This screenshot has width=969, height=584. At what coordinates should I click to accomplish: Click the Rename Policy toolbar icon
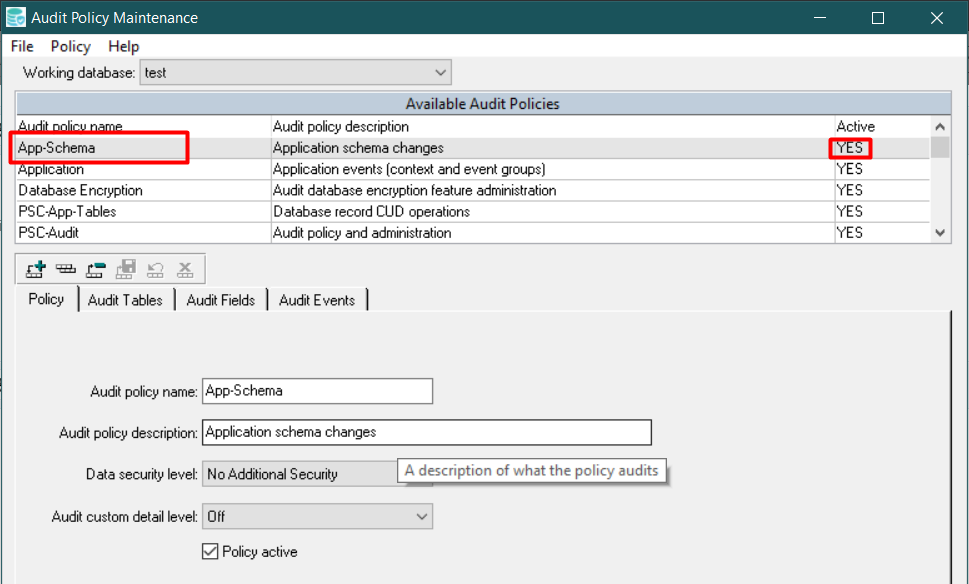(x=95, y=268)
